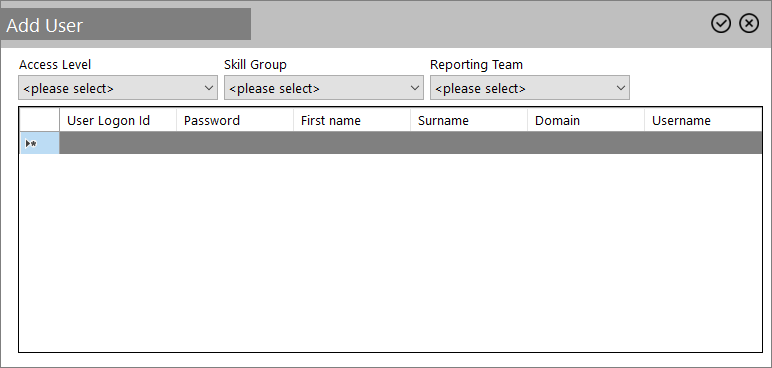The width and height of the screenshot is (772, 368).
Task: Open the Skill Group dropdown
Action: (323, 88)
